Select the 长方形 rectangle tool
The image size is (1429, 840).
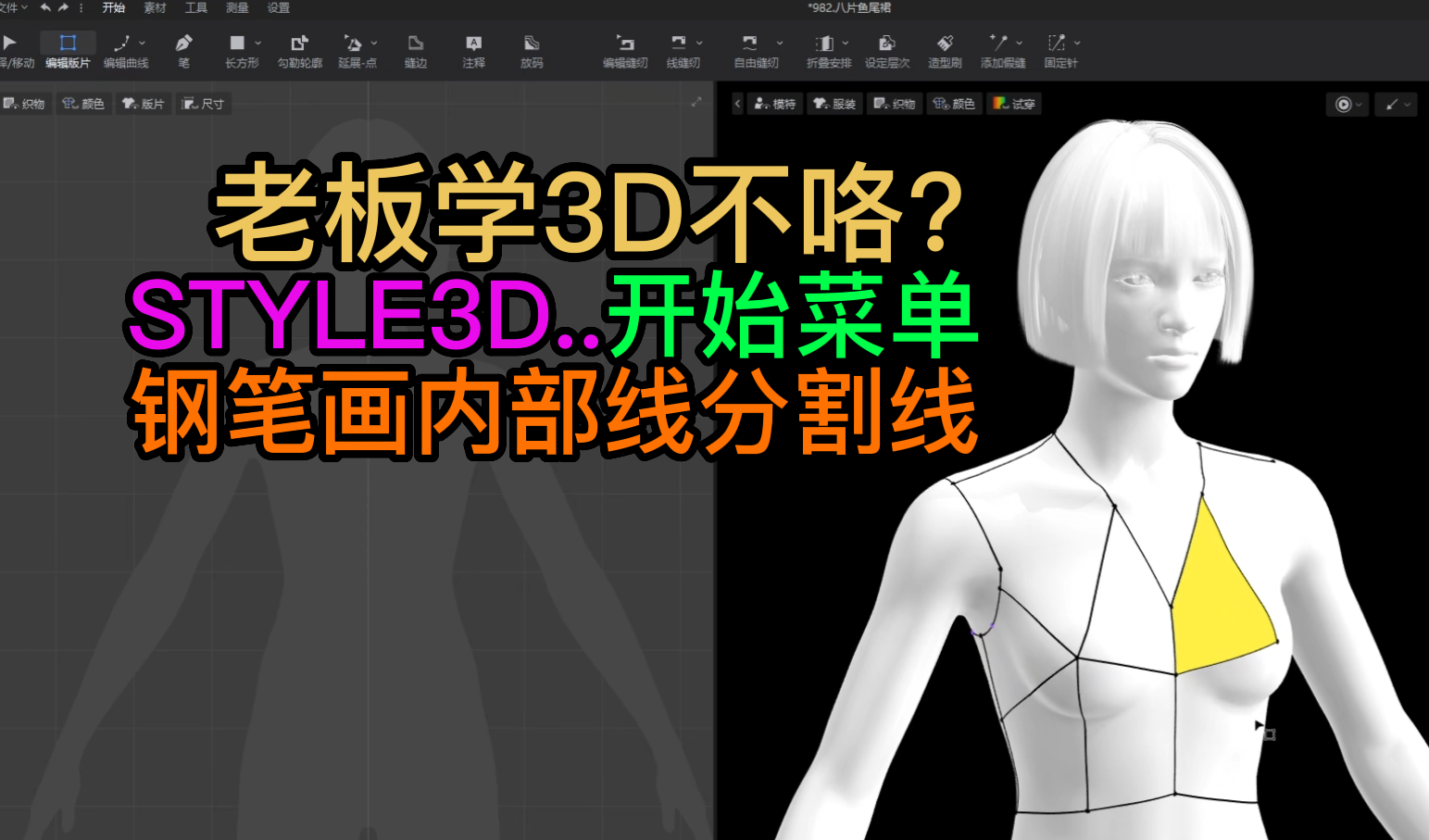pyautogui.click(x=241, y=51)
